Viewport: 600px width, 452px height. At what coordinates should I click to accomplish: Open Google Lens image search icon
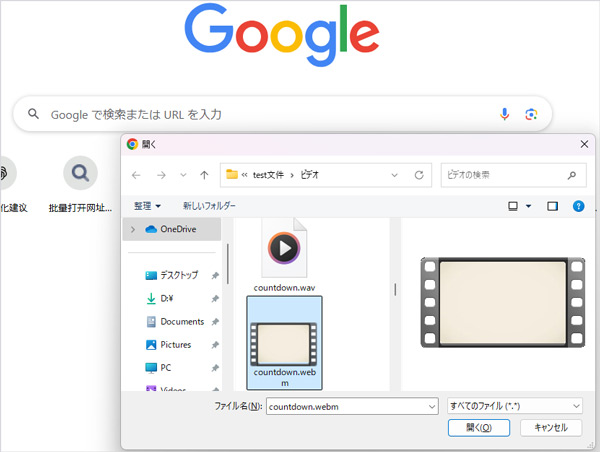[x=531, y=114]
